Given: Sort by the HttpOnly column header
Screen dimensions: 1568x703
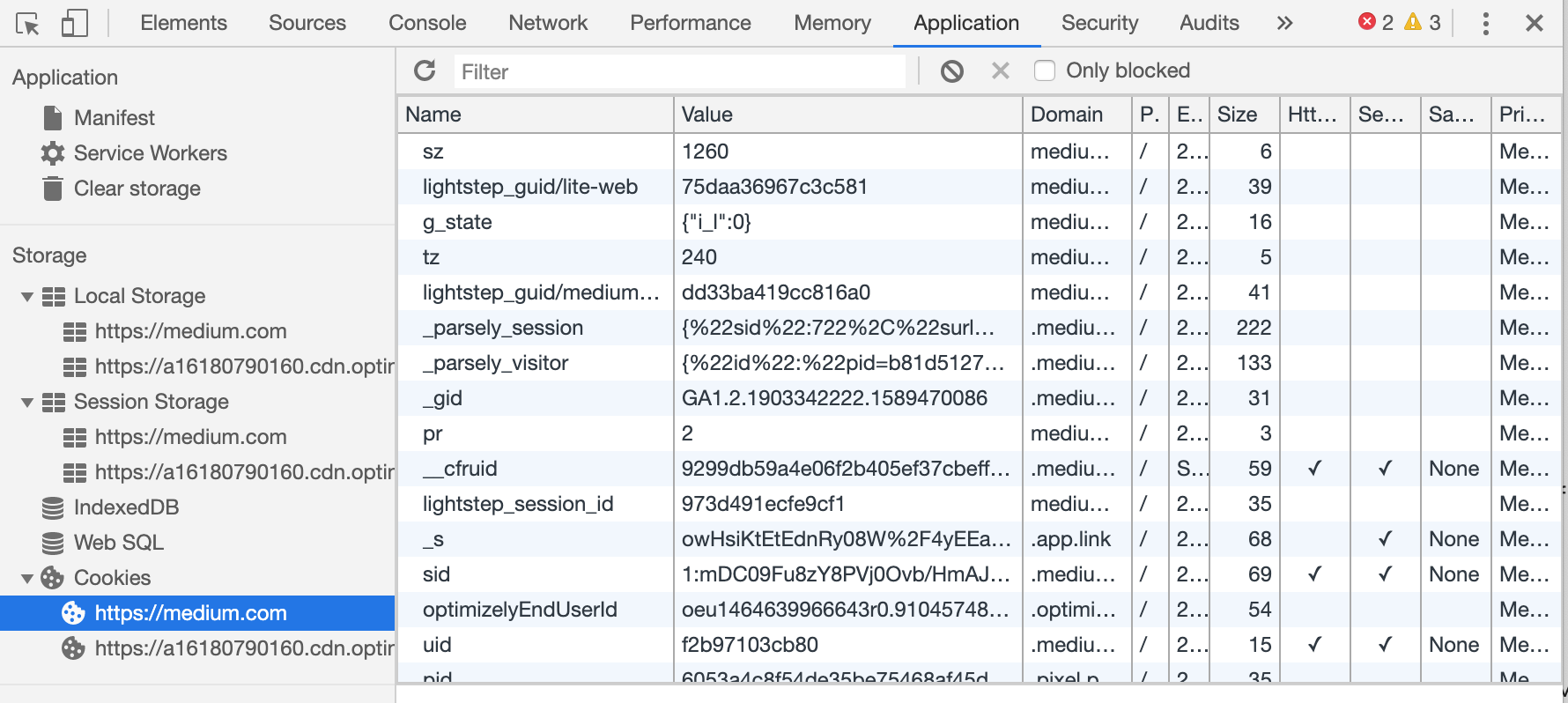Looking at the screenshot, I should [1314, 115].
